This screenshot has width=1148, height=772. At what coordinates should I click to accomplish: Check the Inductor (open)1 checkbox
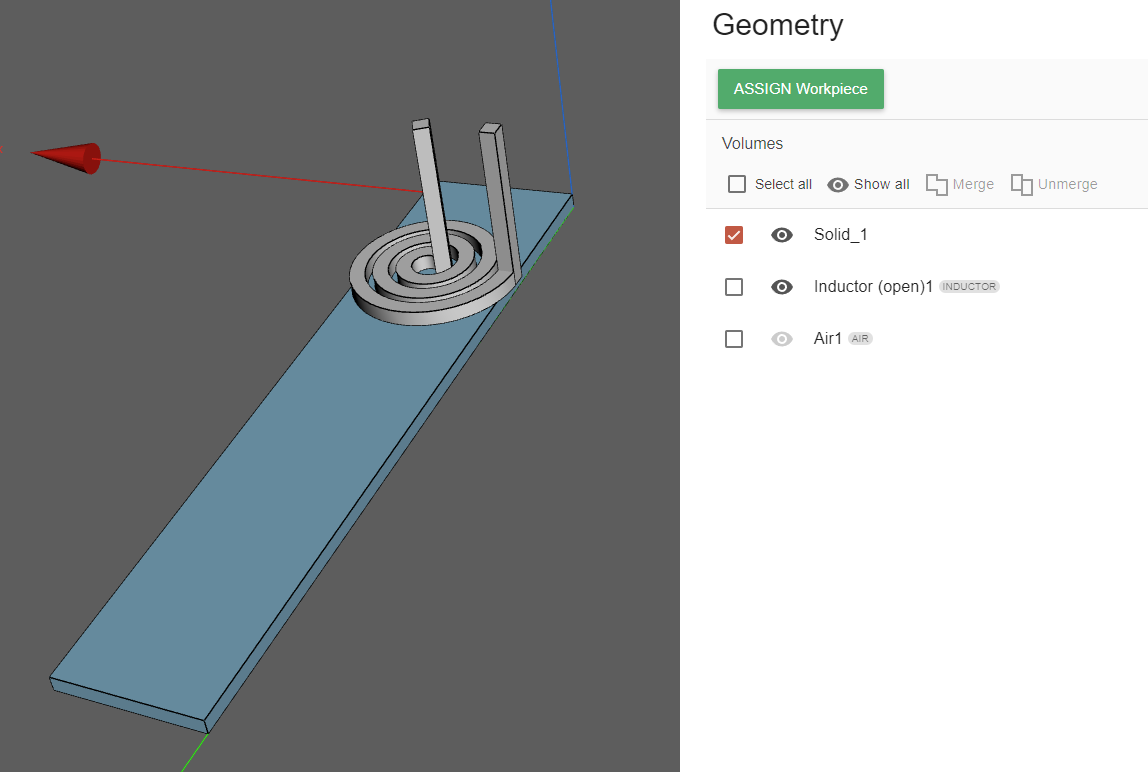click(x=734, y=287)
